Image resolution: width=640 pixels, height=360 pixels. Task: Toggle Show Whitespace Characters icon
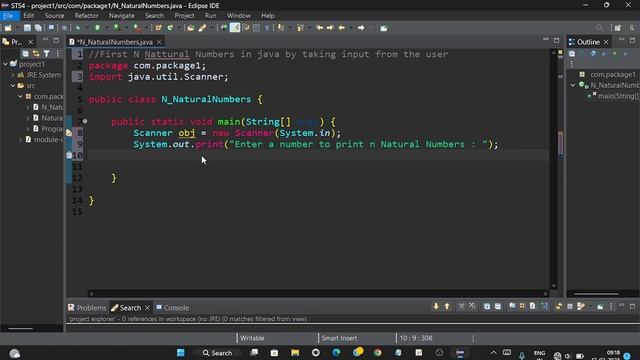(x=267, y=28)
